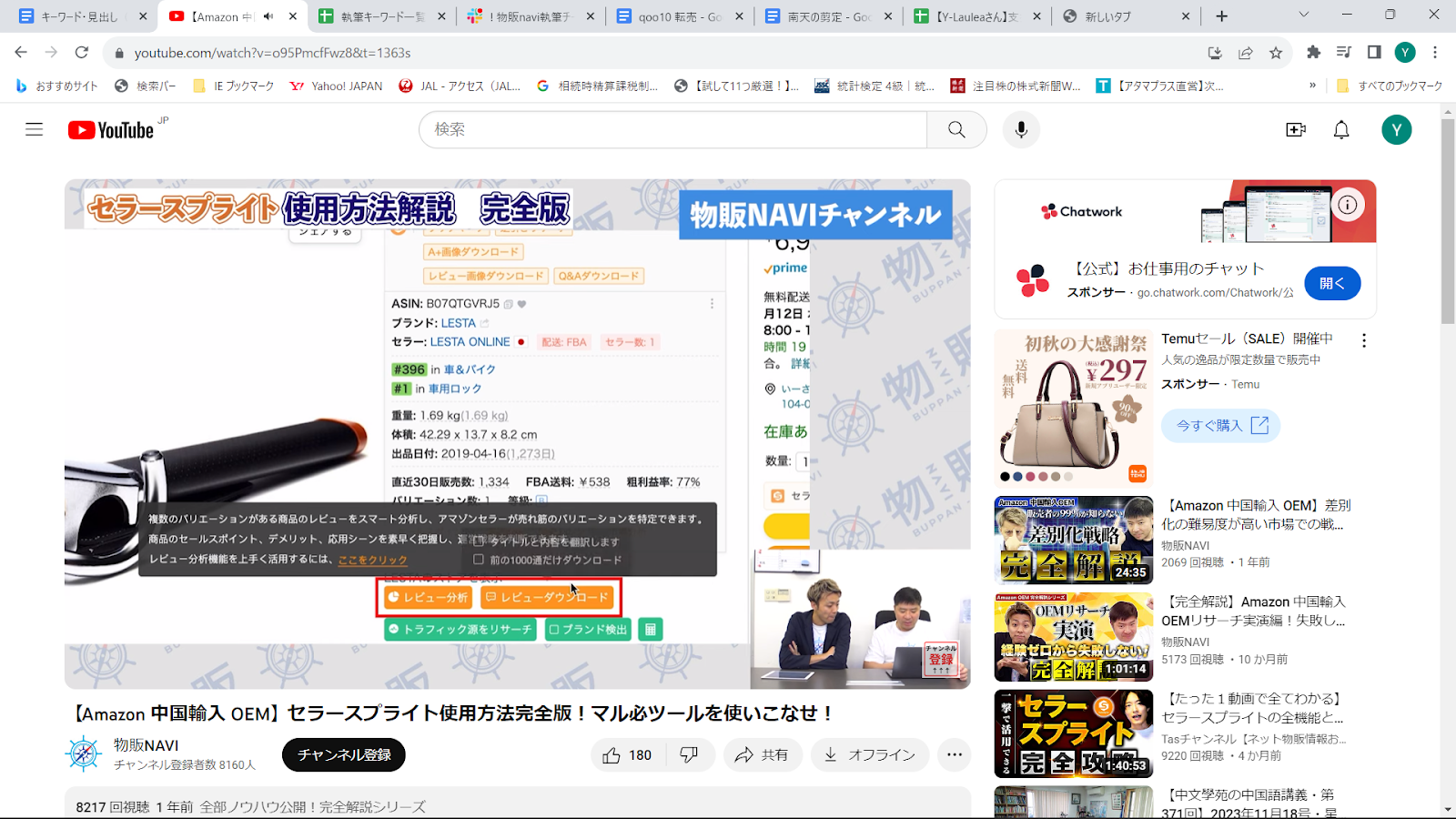Start voice search with microphone icon

coord(1021,129)
